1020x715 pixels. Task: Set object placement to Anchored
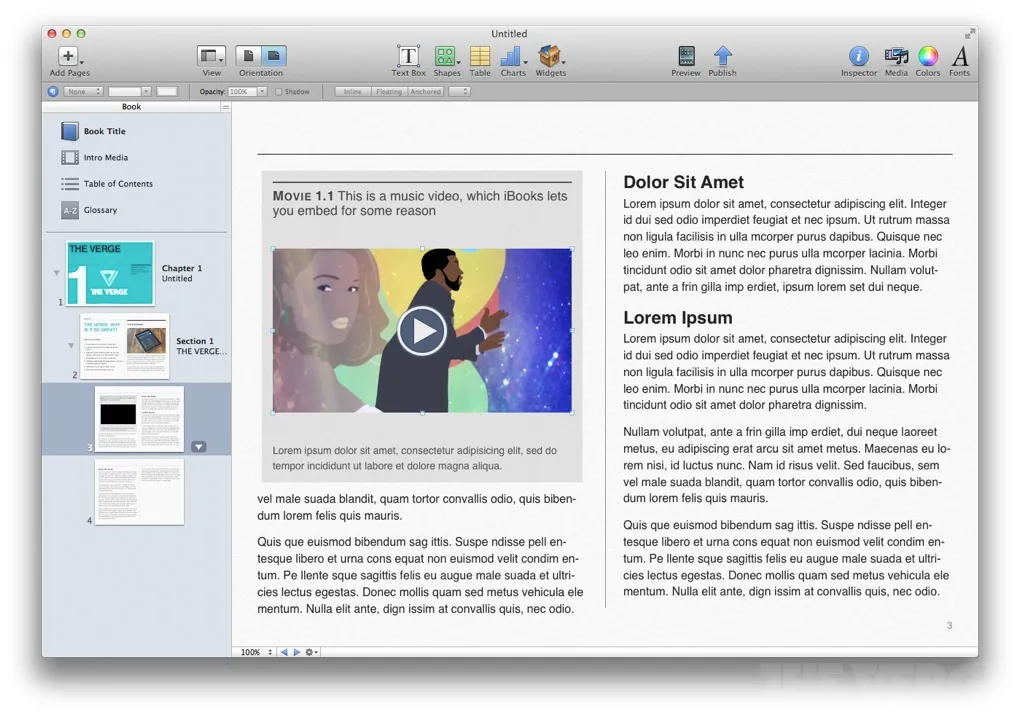(425, 92)
